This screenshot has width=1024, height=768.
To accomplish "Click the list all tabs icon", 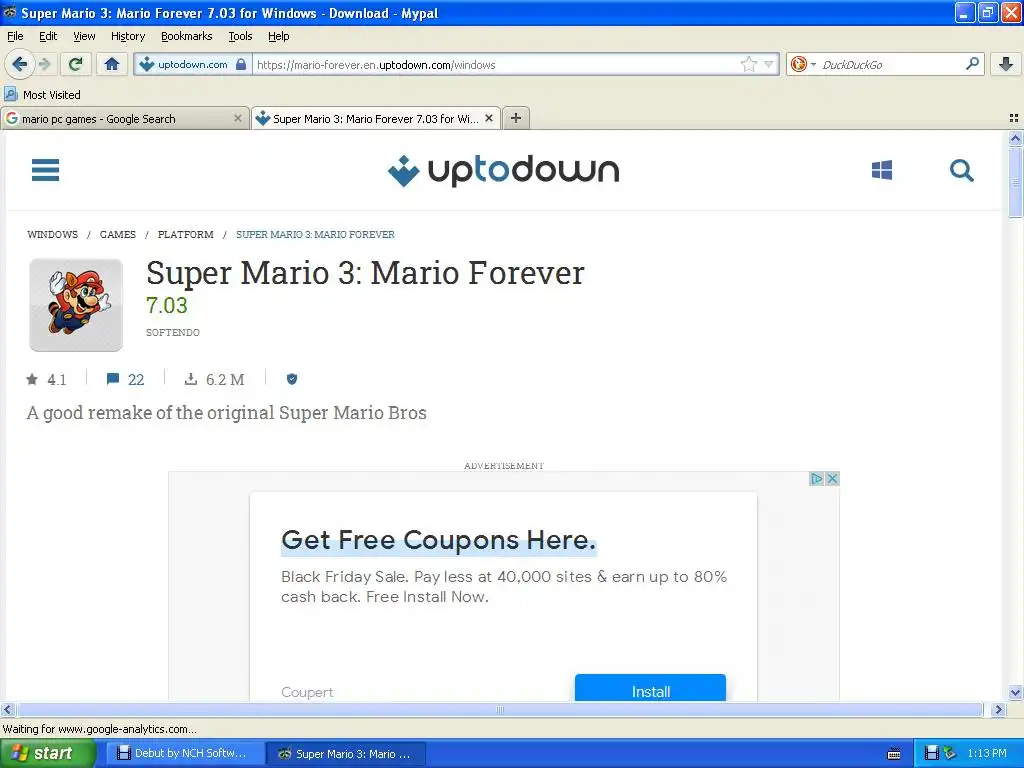I will pyautogui.click(x=1014, y=118).
